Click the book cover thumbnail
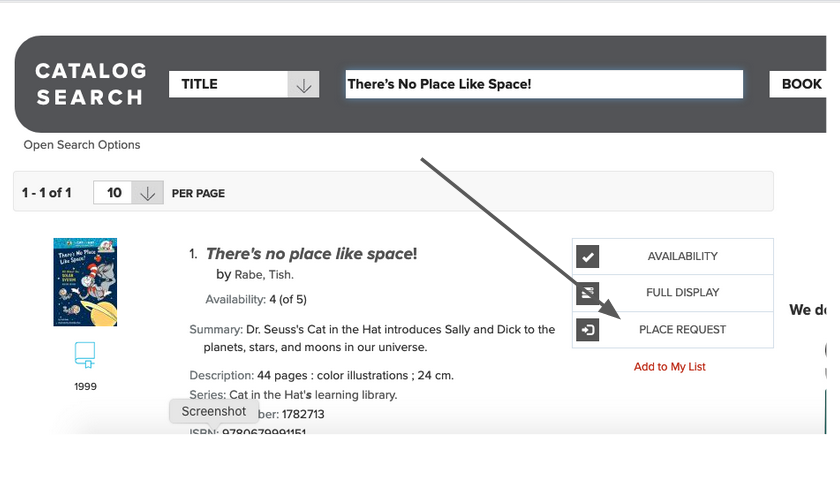Screen dimensions: 840x477 pos(85,282)
